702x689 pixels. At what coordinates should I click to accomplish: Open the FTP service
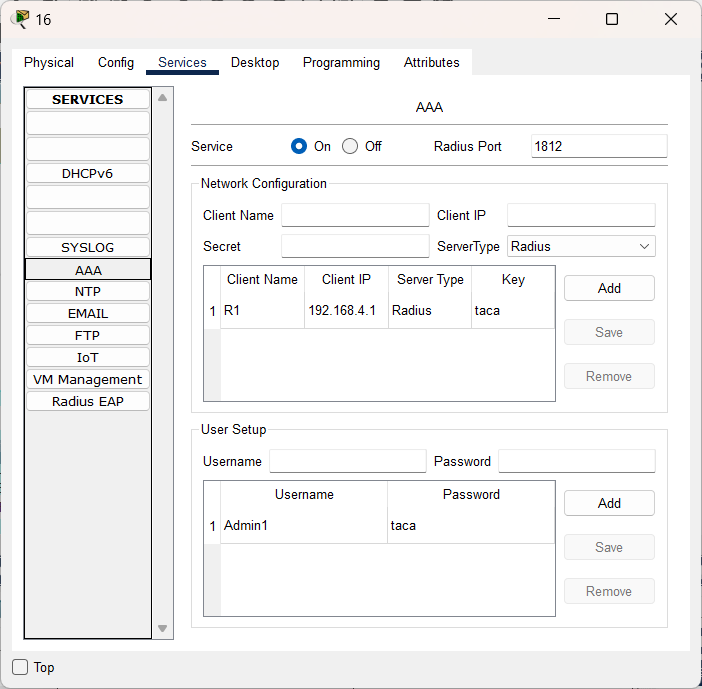tap(88, 335)
